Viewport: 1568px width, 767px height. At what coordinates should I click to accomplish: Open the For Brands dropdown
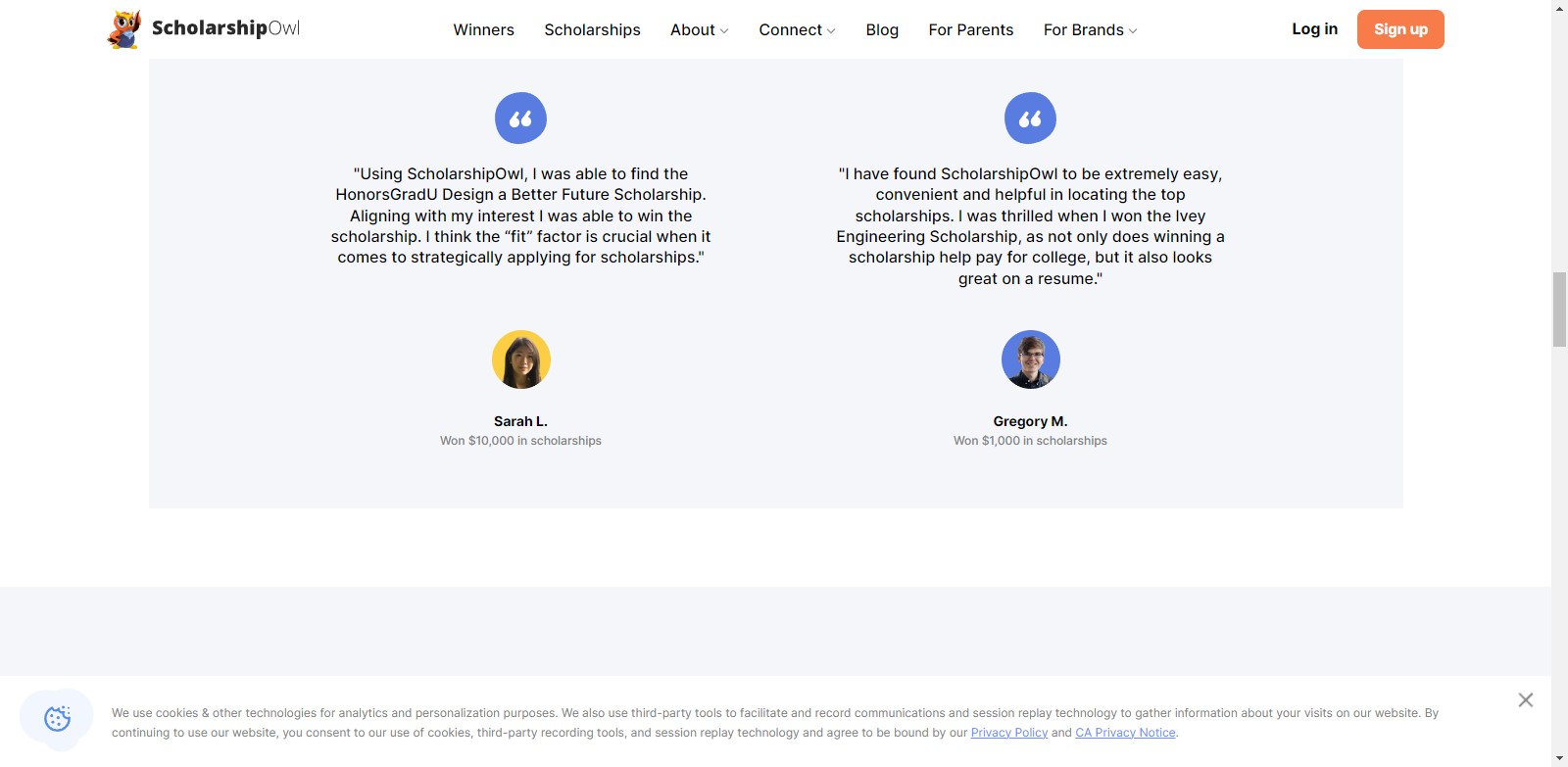[1089, 30]
